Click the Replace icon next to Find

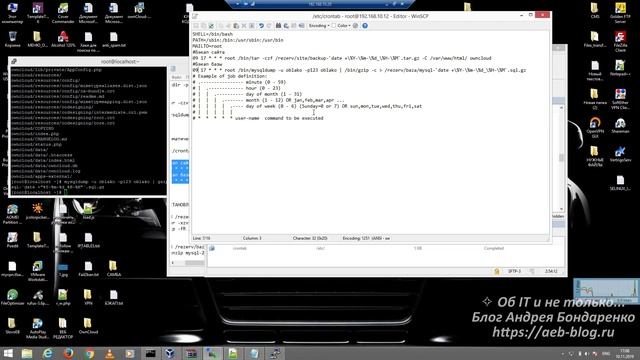[286, 26]
